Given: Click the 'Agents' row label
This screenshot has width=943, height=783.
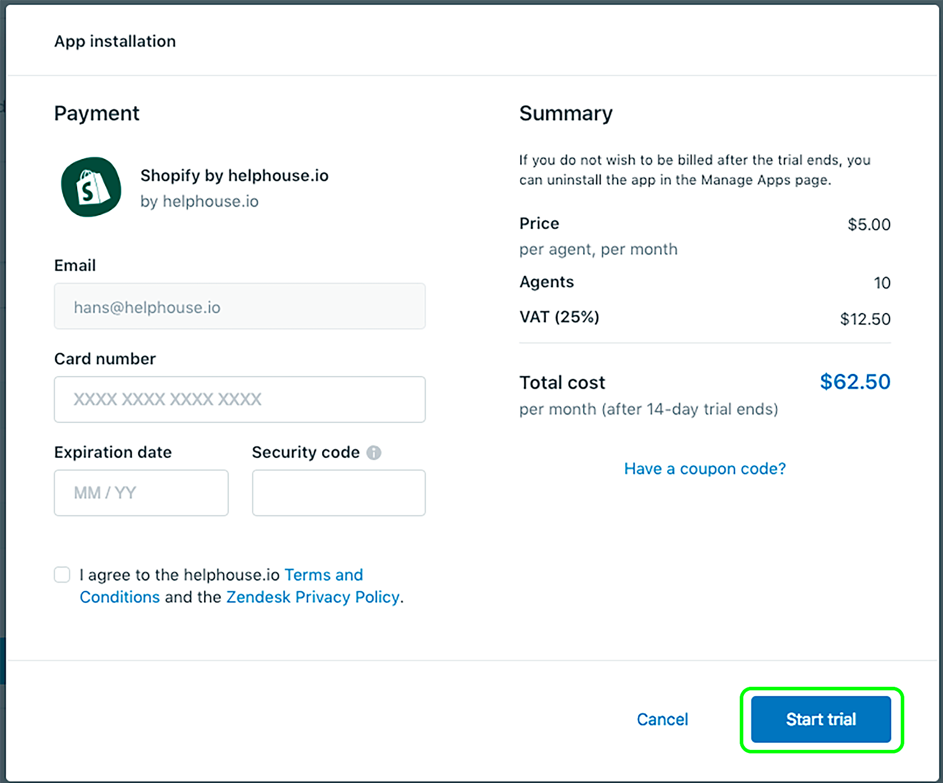Looking at the screenshot, I should (547, 282).
